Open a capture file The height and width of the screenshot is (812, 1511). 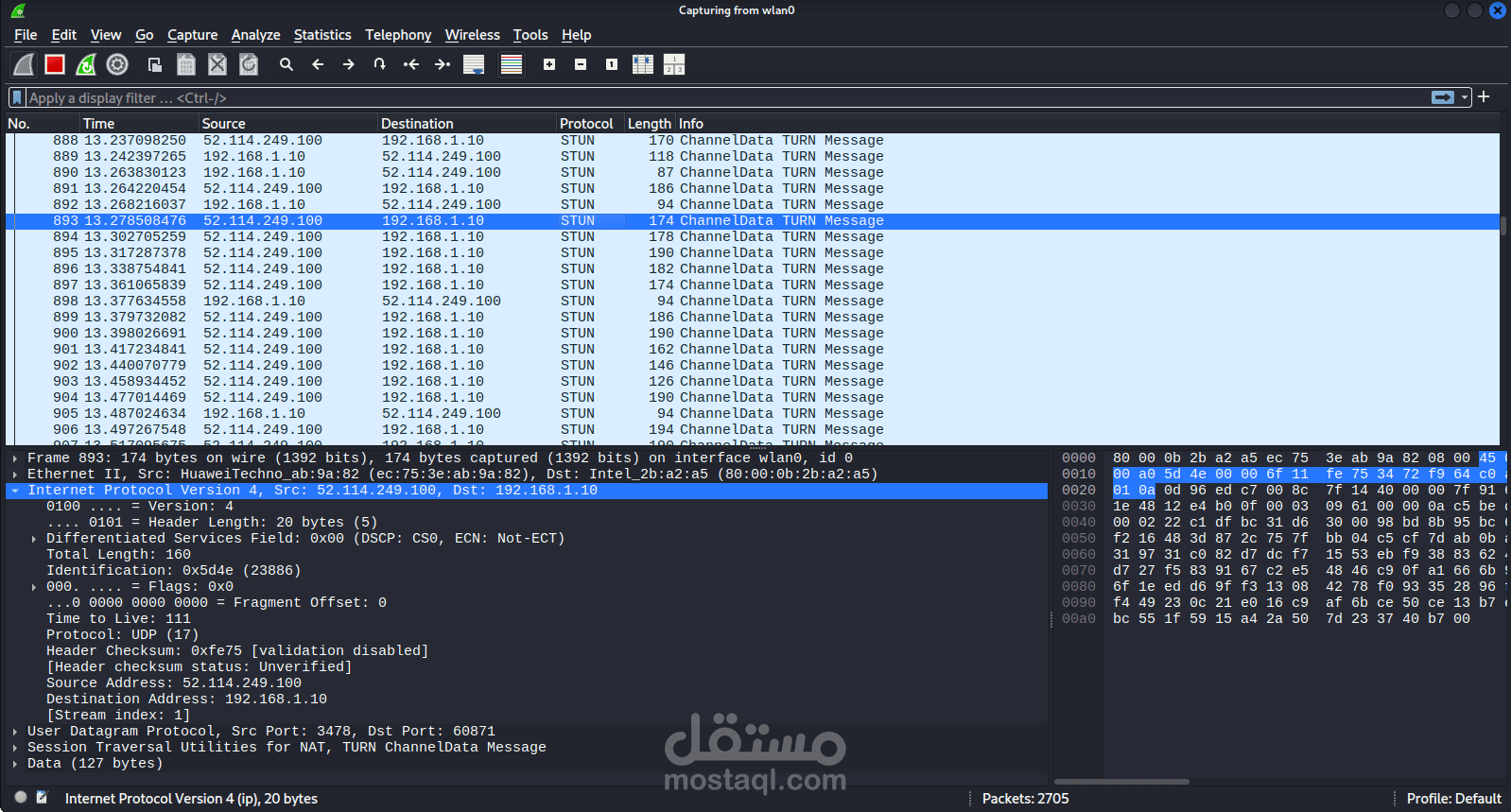tap(155, 64)
